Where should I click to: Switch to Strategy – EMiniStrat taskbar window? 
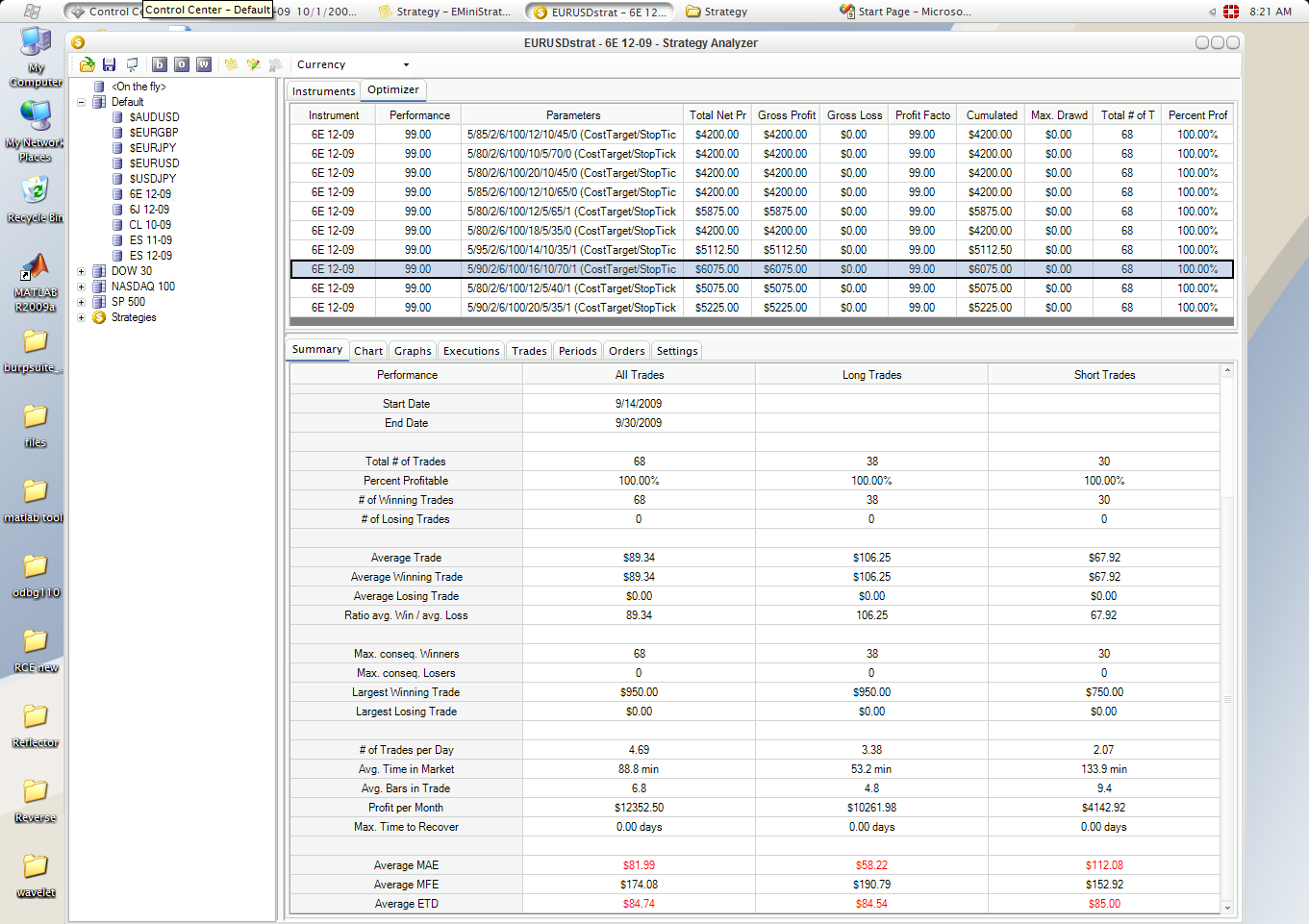444,12
